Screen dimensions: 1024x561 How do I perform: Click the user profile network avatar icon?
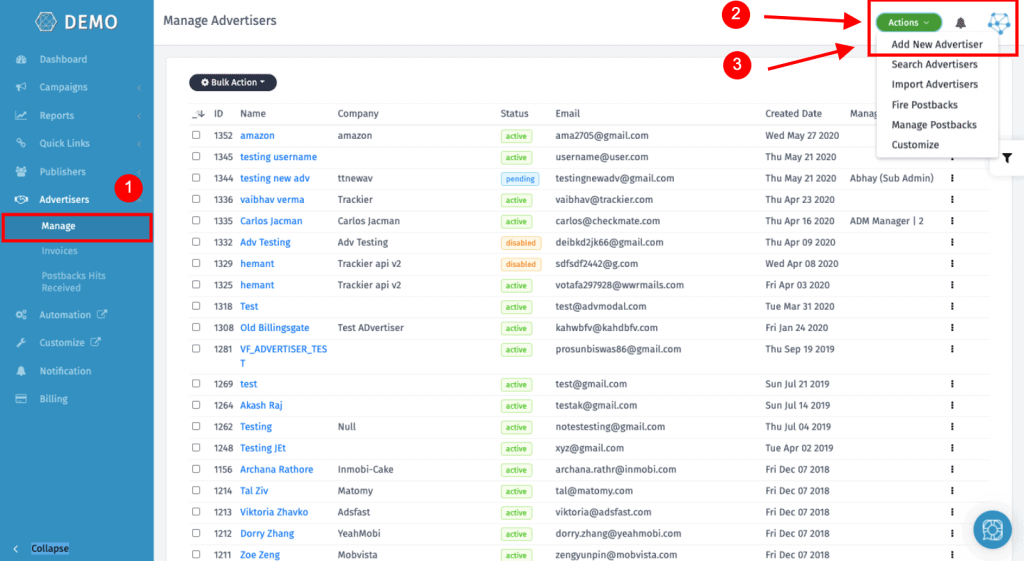998,24
